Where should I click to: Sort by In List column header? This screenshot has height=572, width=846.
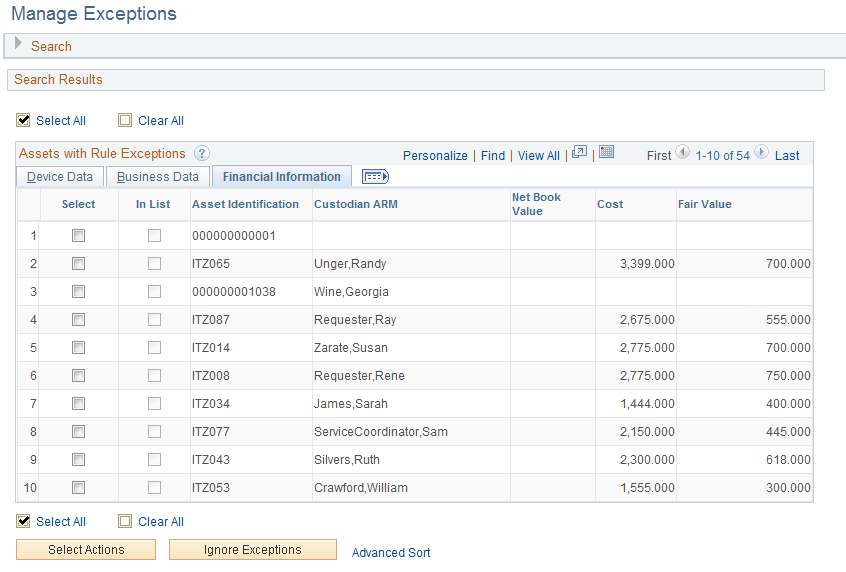pyautogui.click(x=153, y=204)
